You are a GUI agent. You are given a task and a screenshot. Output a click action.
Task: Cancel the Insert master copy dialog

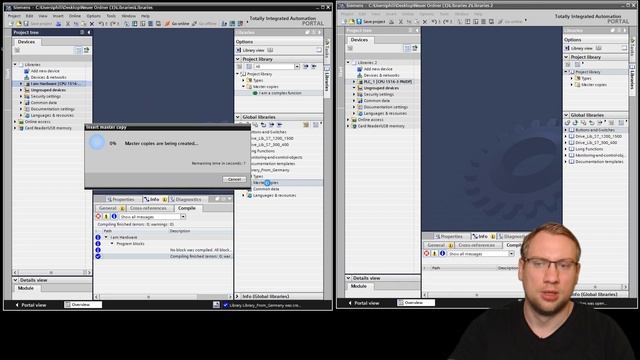[x=234, y=179]
